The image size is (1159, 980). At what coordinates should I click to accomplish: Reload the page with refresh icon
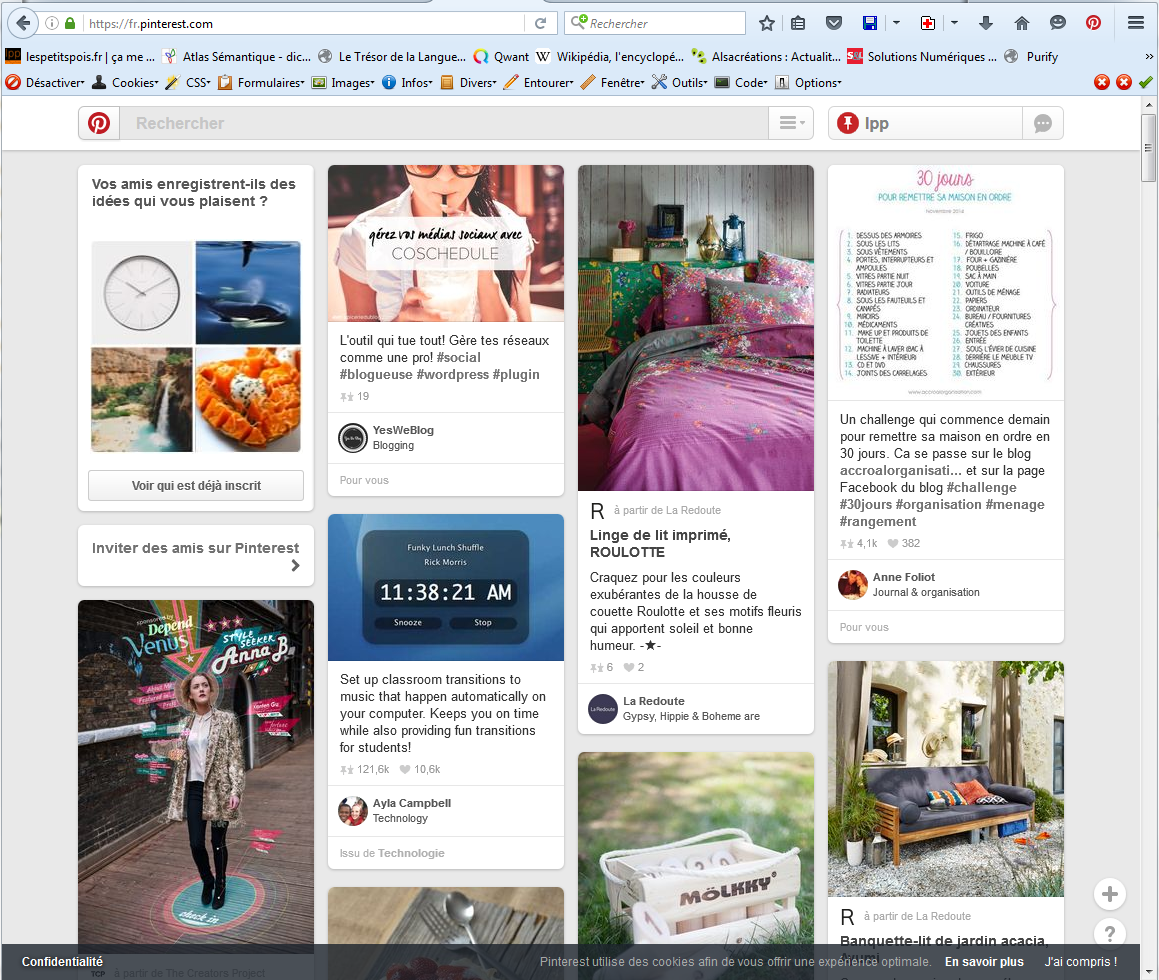coord(540,24)
